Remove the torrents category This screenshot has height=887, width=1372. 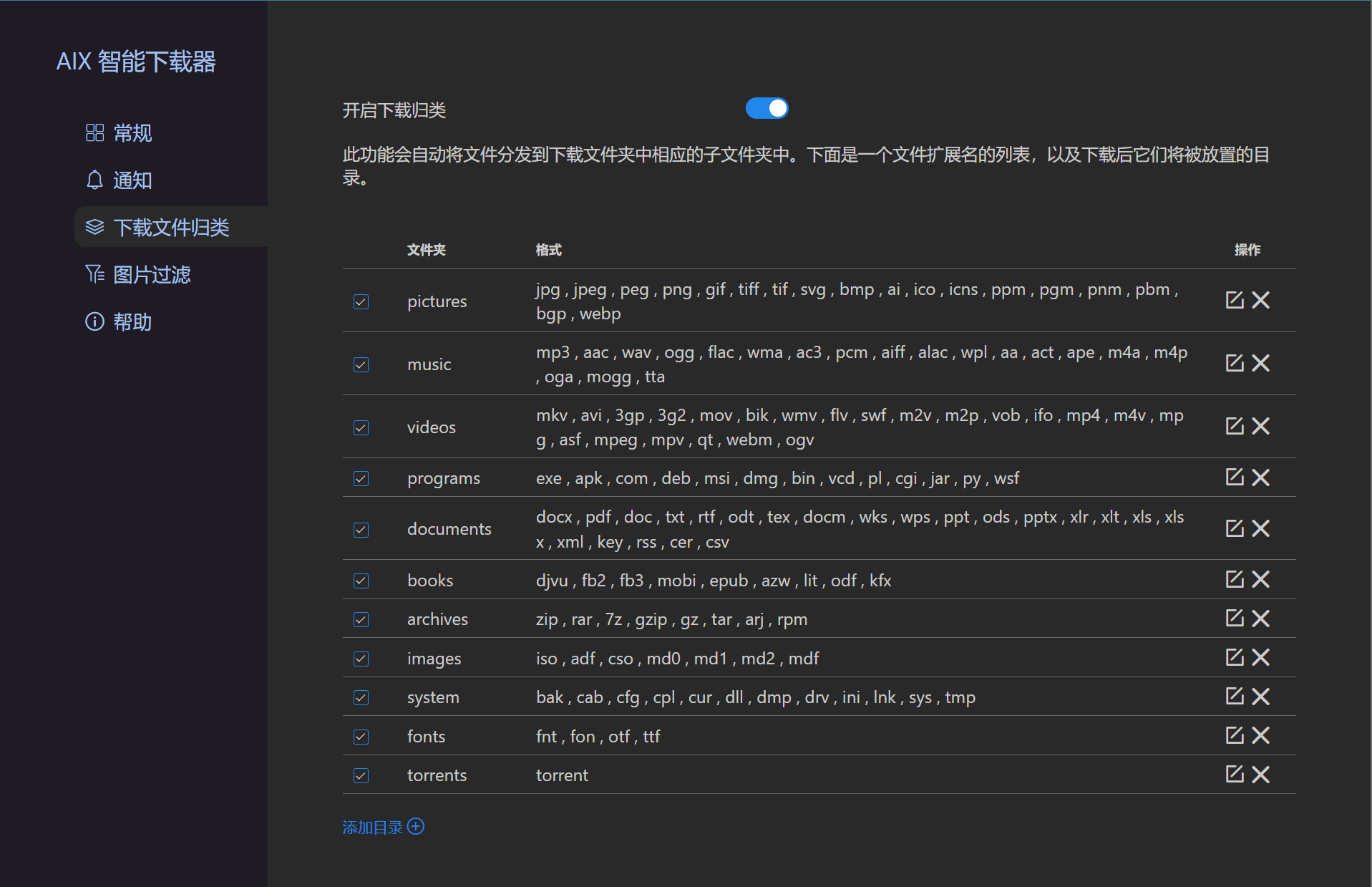click(x=1261, y=774)
